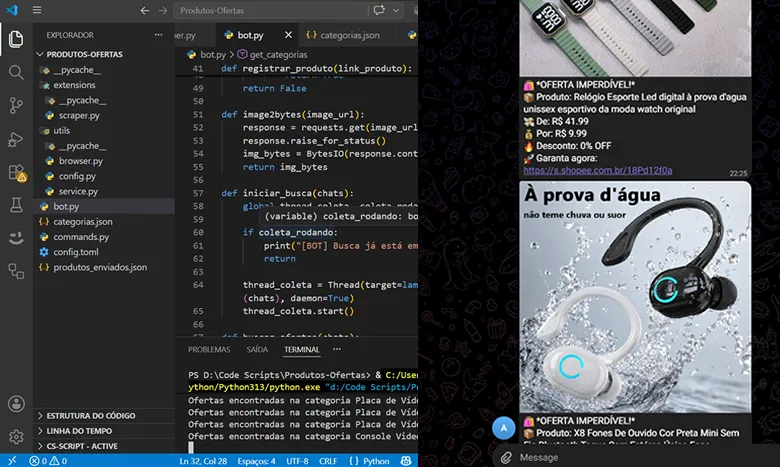Open the Manage gear icon

pos(16,437)
